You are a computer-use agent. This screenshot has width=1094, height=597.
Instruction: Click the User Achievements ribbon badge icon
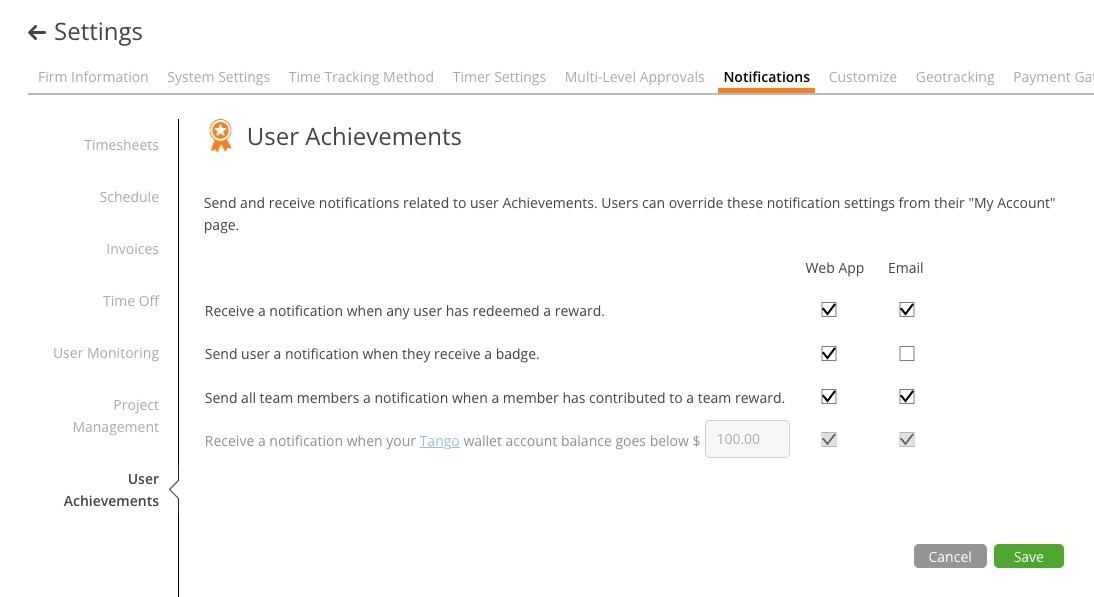[x=220, y=135]
